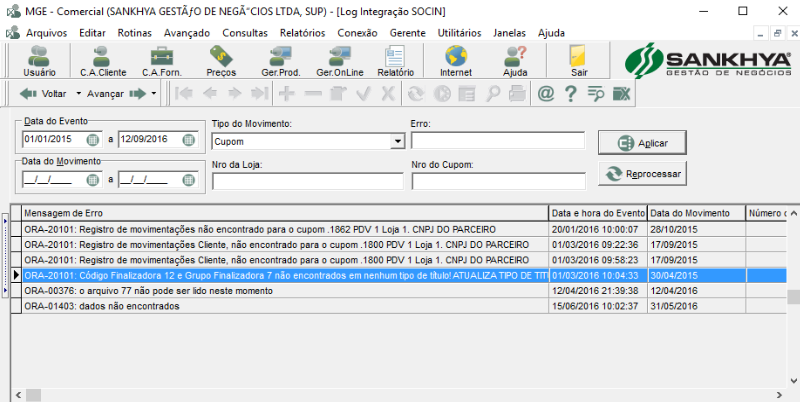The width and height of the screenshot is (800, 402).
Task: Open calendar for Data do Evento end date
Action: (x=189, y=139)
